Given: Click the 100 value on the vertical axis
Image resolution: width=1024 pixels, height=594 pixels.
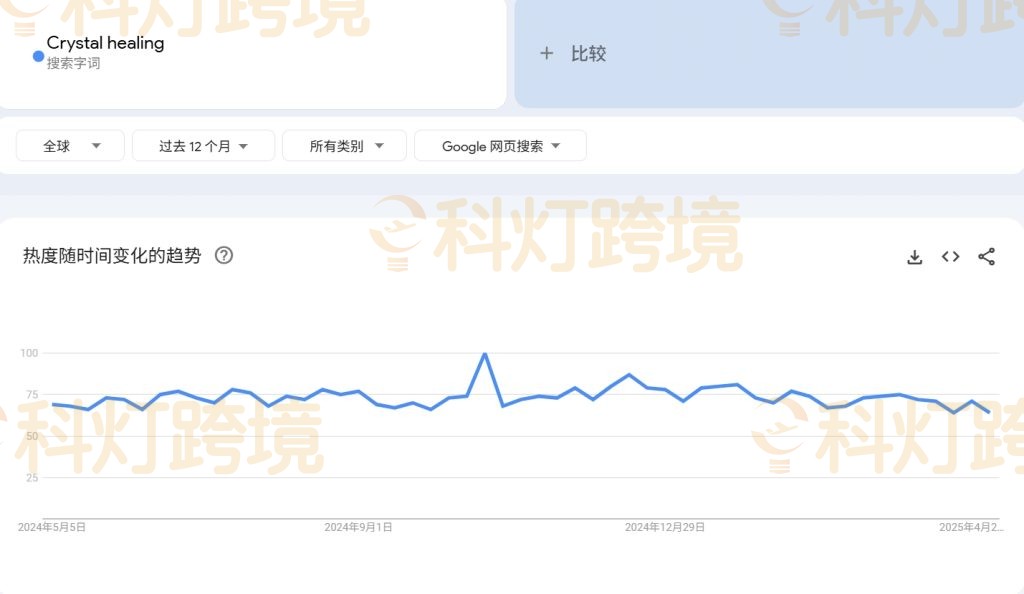Looking at the screenshot, I should click(x=30, y=352).
